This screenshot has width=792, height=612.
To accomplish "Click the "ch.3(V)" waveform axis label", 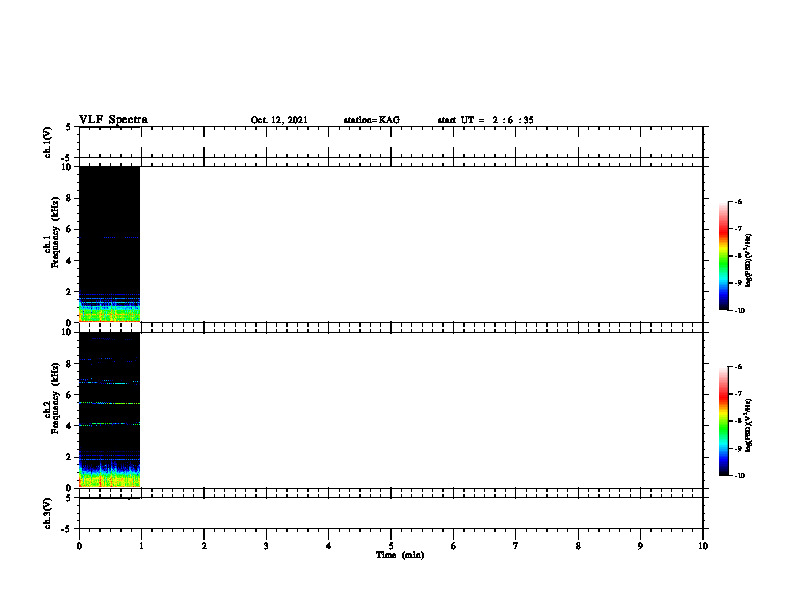I will tap(47, 514).
